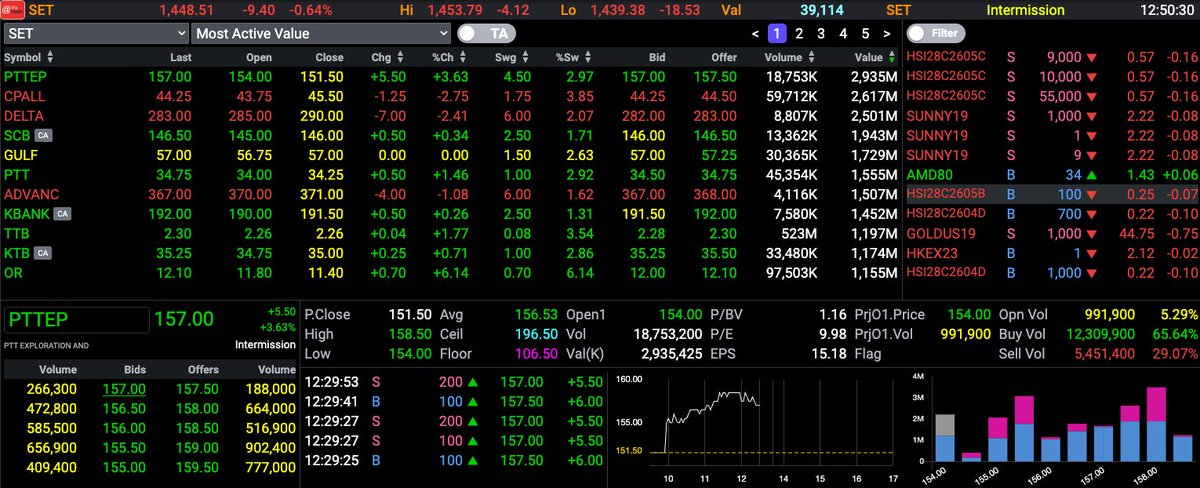This screenshot has height=488, width=1200.
Task: Sort by Symbol column arrows
Action: 51,57
